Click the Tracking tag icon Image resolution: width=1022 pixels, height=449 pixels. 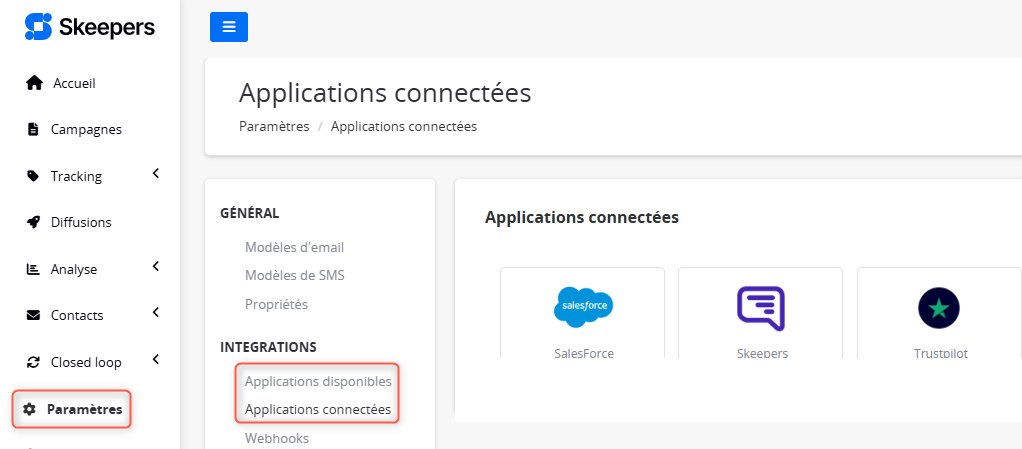coord(33,176)
